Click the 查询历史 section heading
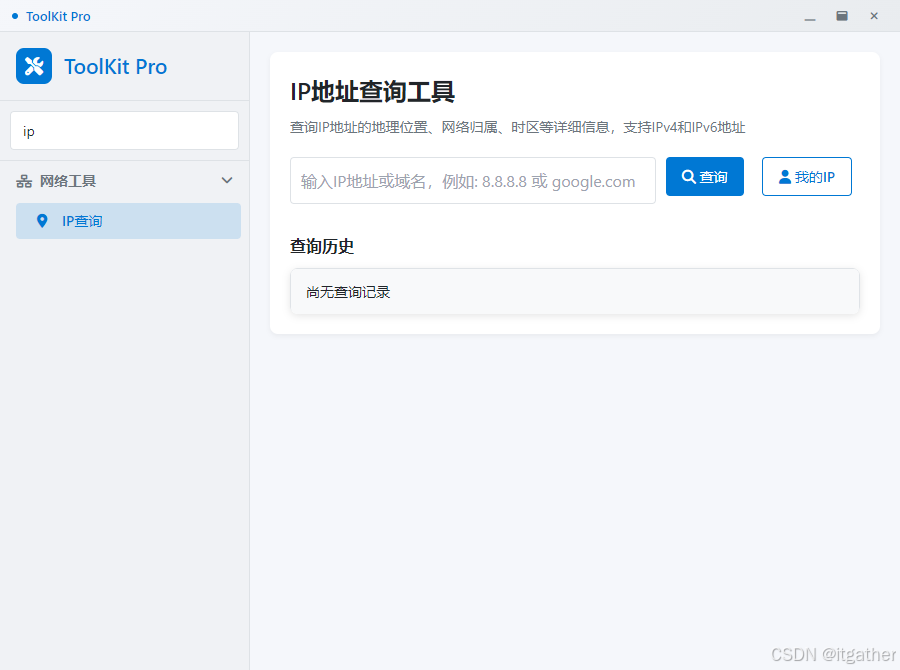The height and width of the screenshot is (670, 900). point(322,246)
